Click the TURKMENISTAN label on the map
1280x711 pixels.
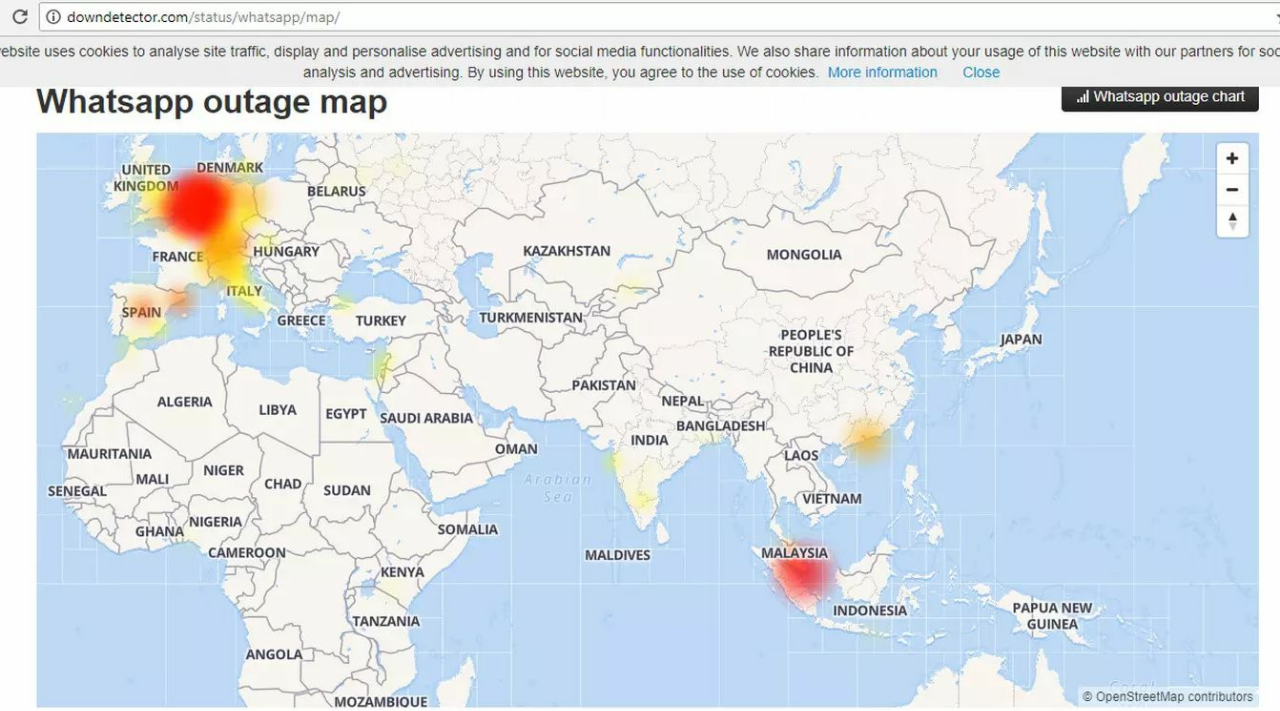(531, 318)
